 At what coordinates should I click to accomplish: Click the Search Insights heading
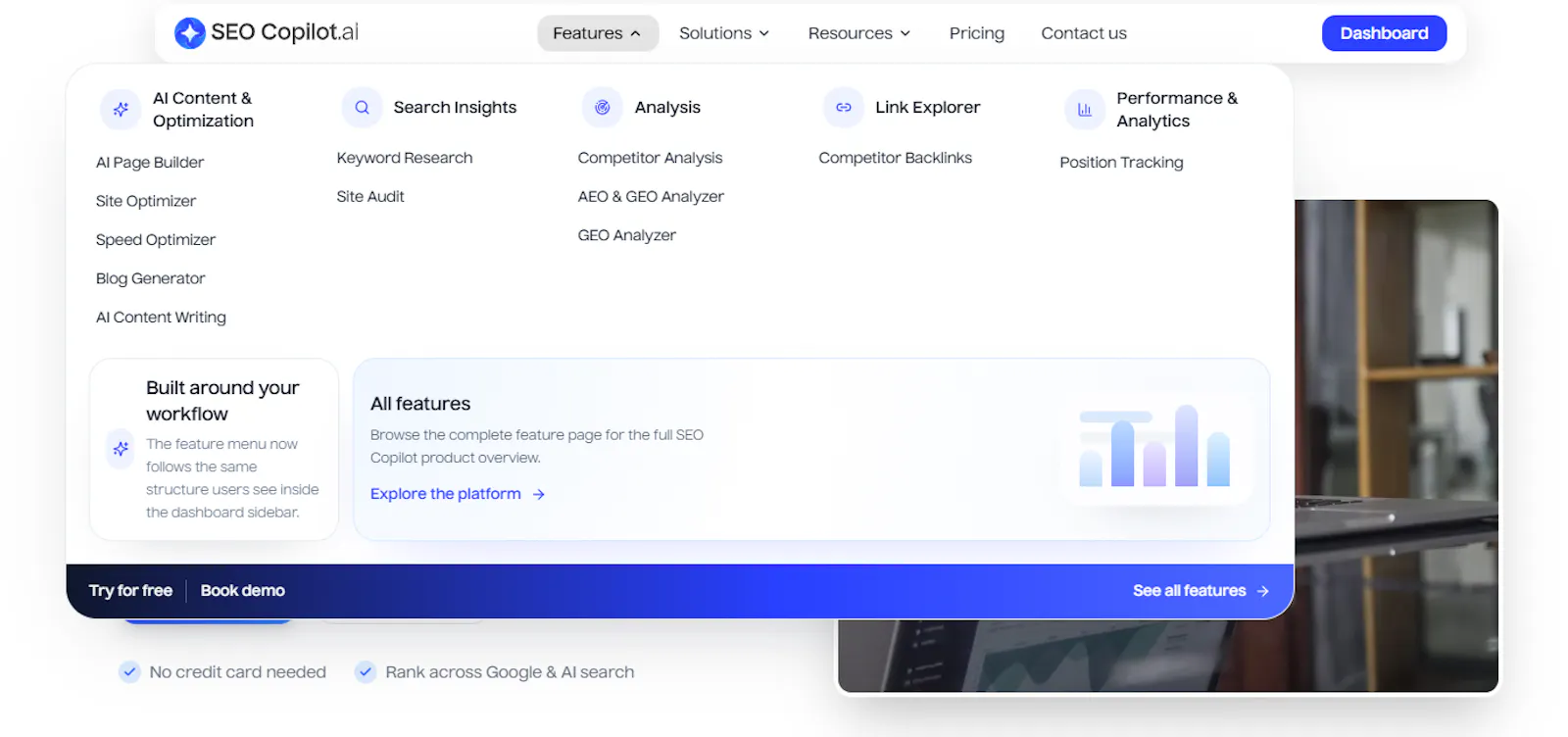(x=455, y=108)
